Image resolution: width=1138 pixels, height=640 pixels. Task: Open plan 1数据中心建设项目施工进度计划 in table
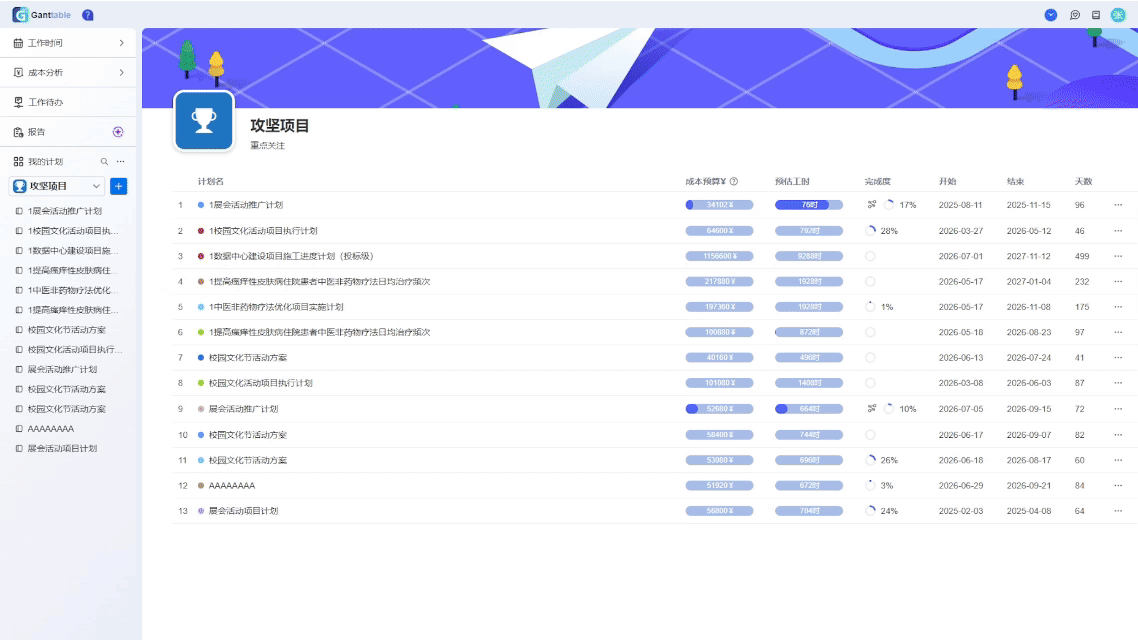point(291,256)
